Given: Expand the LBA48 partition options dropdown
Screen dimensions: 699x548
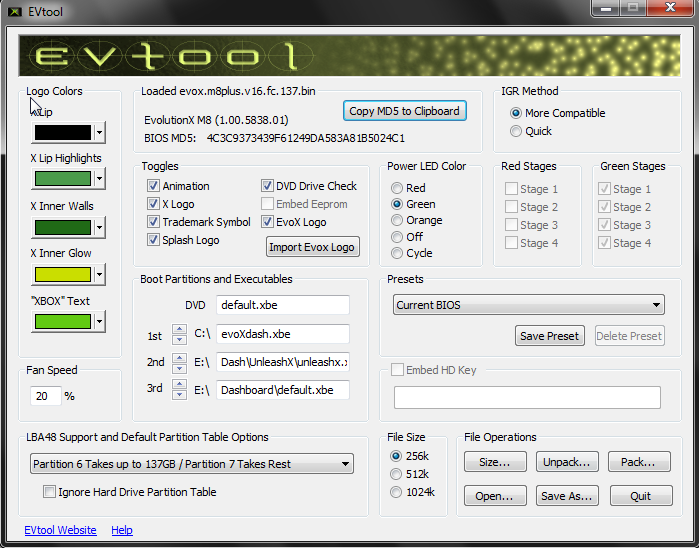Looking at the screenshot, I should pyautogui.click(x=192, y=464).
